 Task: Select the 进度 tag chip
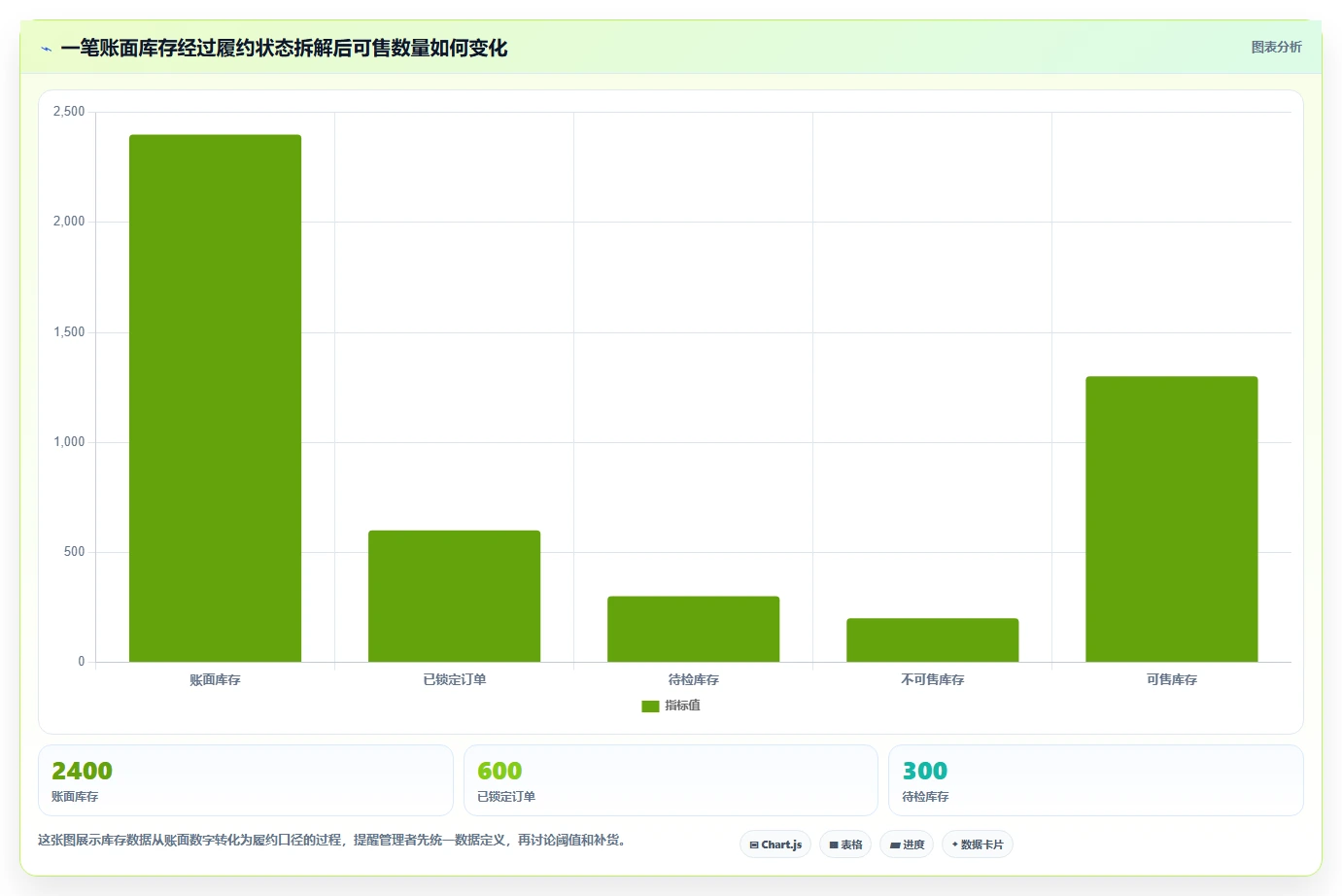[907, 844]
